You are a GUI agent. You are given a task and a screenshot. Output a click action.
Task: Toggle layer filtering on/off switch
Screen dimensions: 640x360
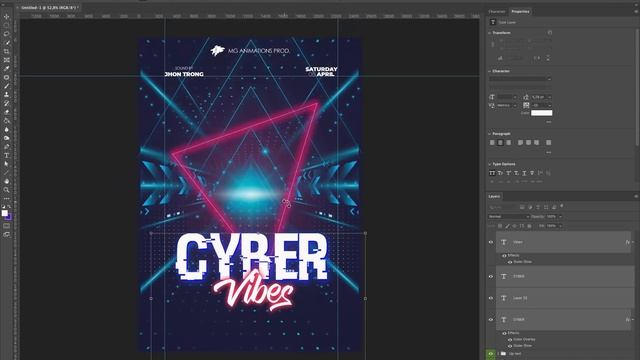[x=562, y=207]
